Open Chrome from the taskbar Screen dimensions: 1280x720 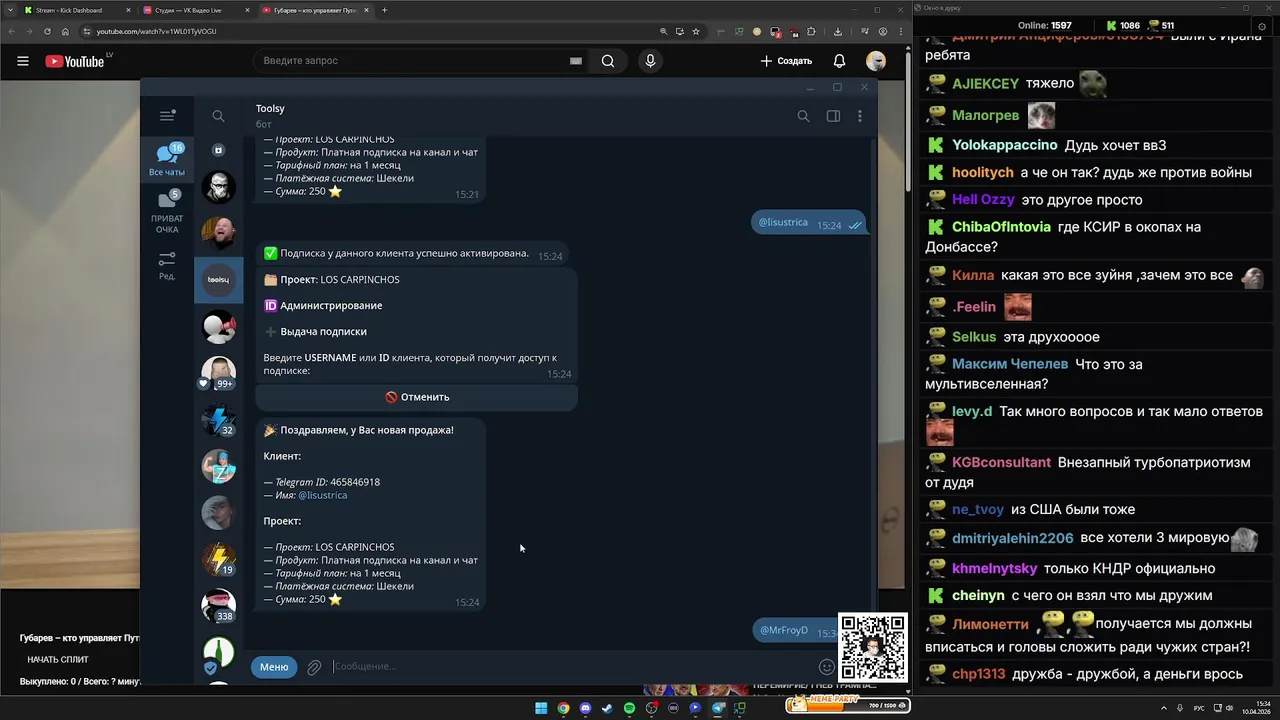click(x=563, y=708)
